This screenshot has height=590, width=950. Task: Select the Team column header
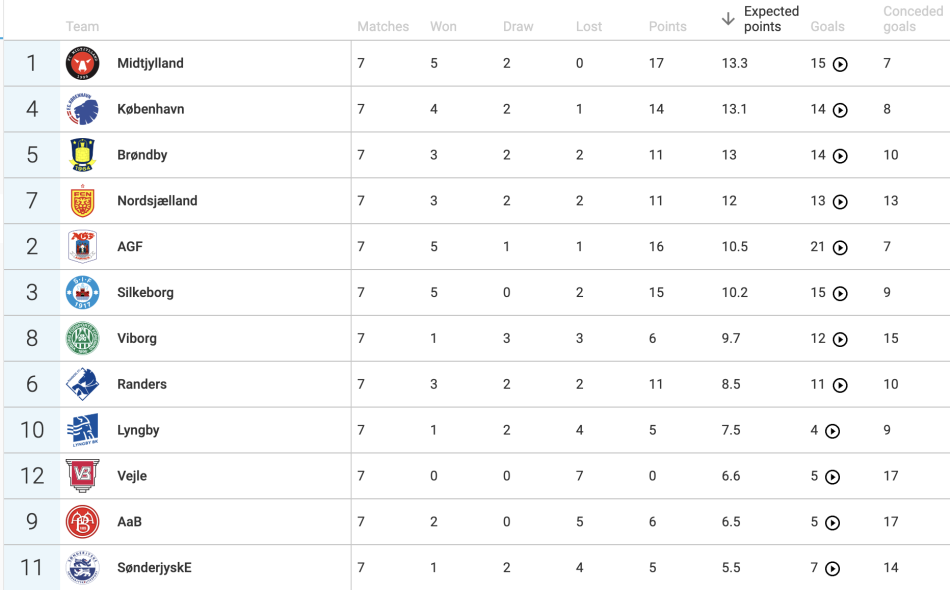point(82,27)
